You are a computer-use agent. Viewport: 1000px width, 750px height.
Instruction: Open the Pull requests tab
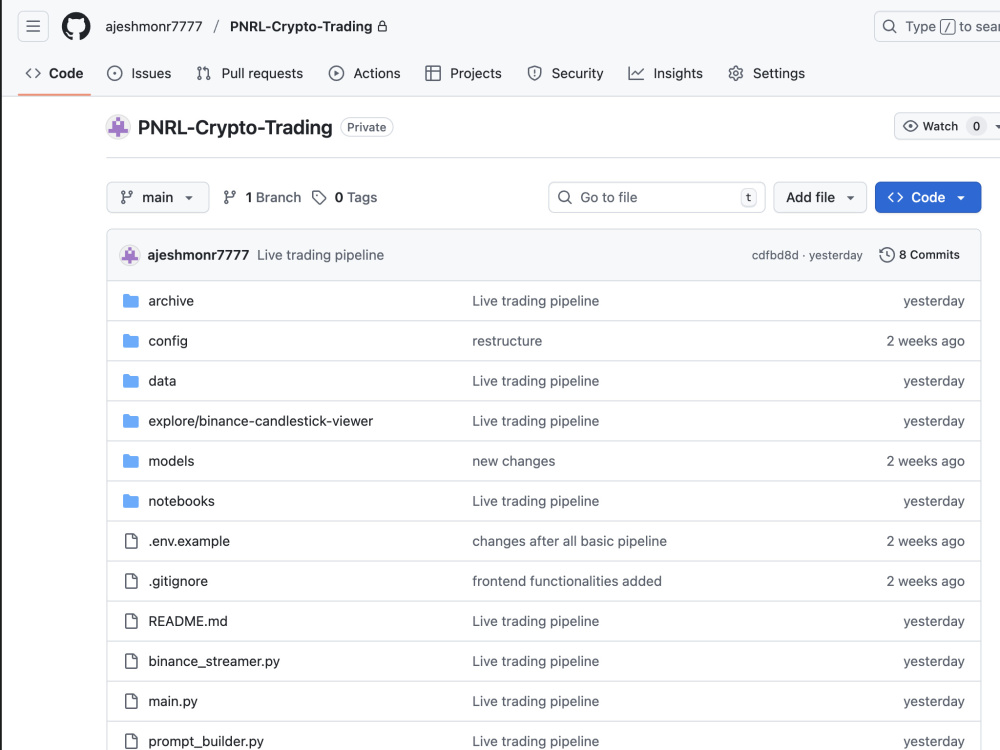[x=250, y=73]
